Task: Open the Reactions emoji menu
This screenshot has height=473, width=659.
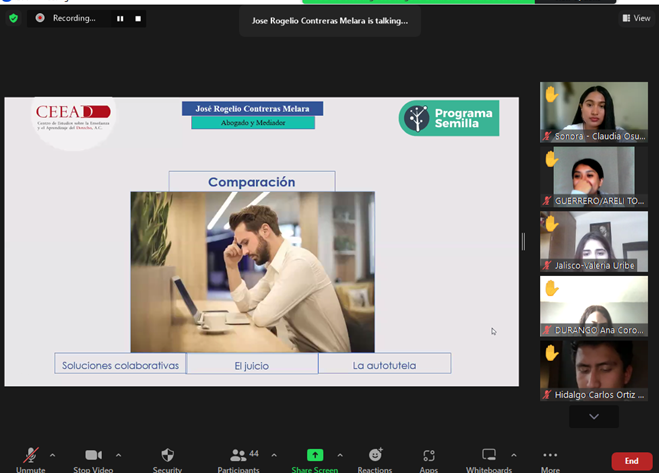Action: [x=375, y=460]
